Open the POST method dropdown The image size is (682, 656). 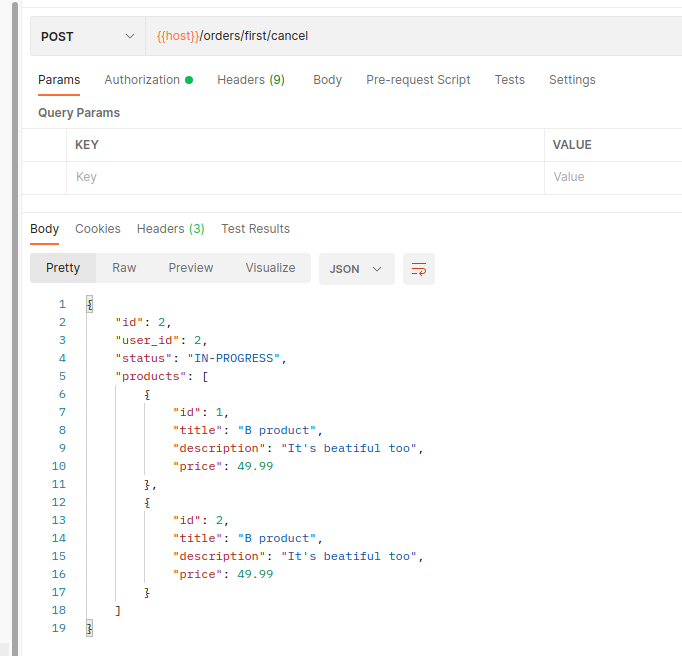tap(87, 36)
